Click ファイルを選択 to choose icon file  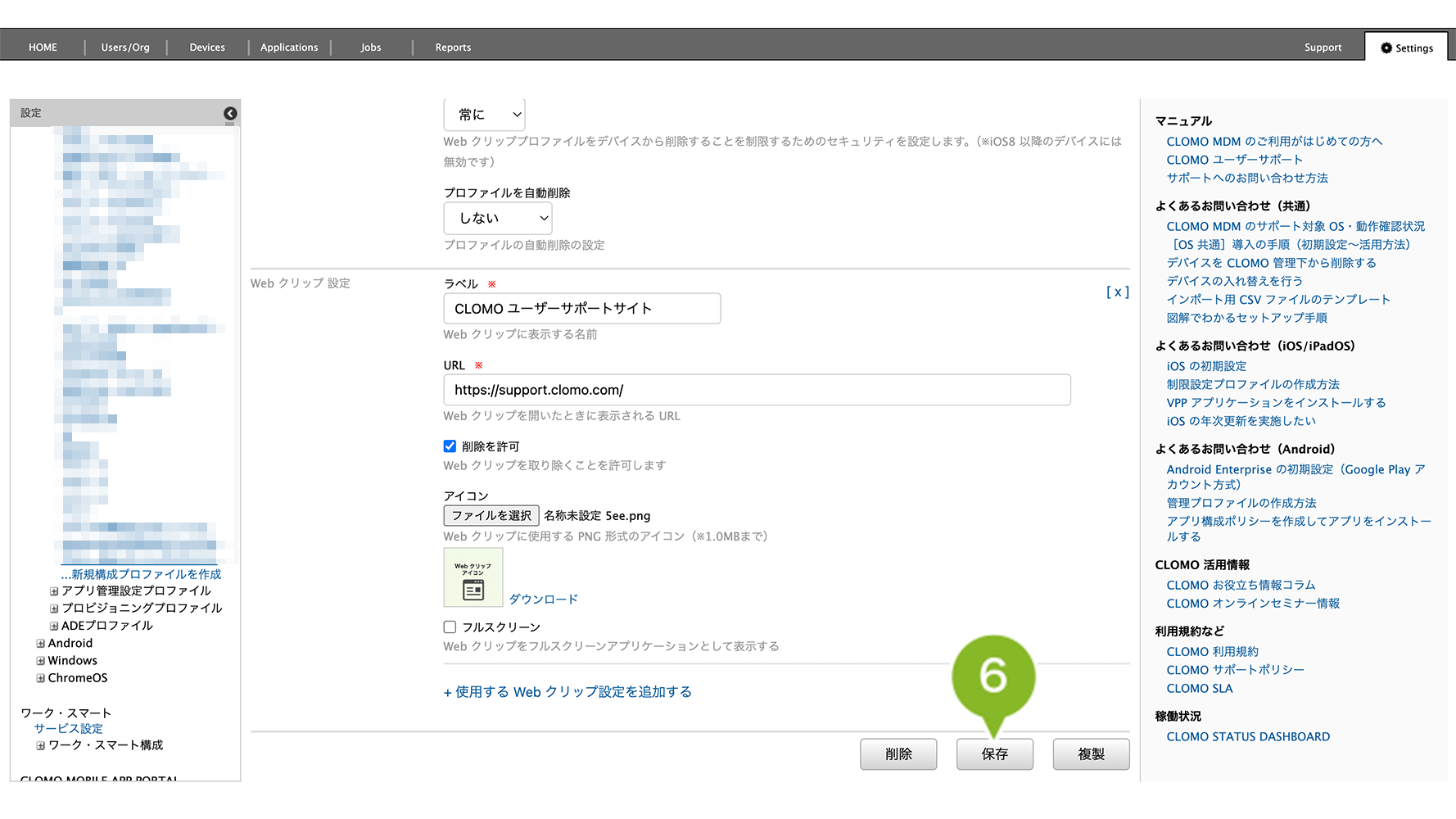coord(491,516)
